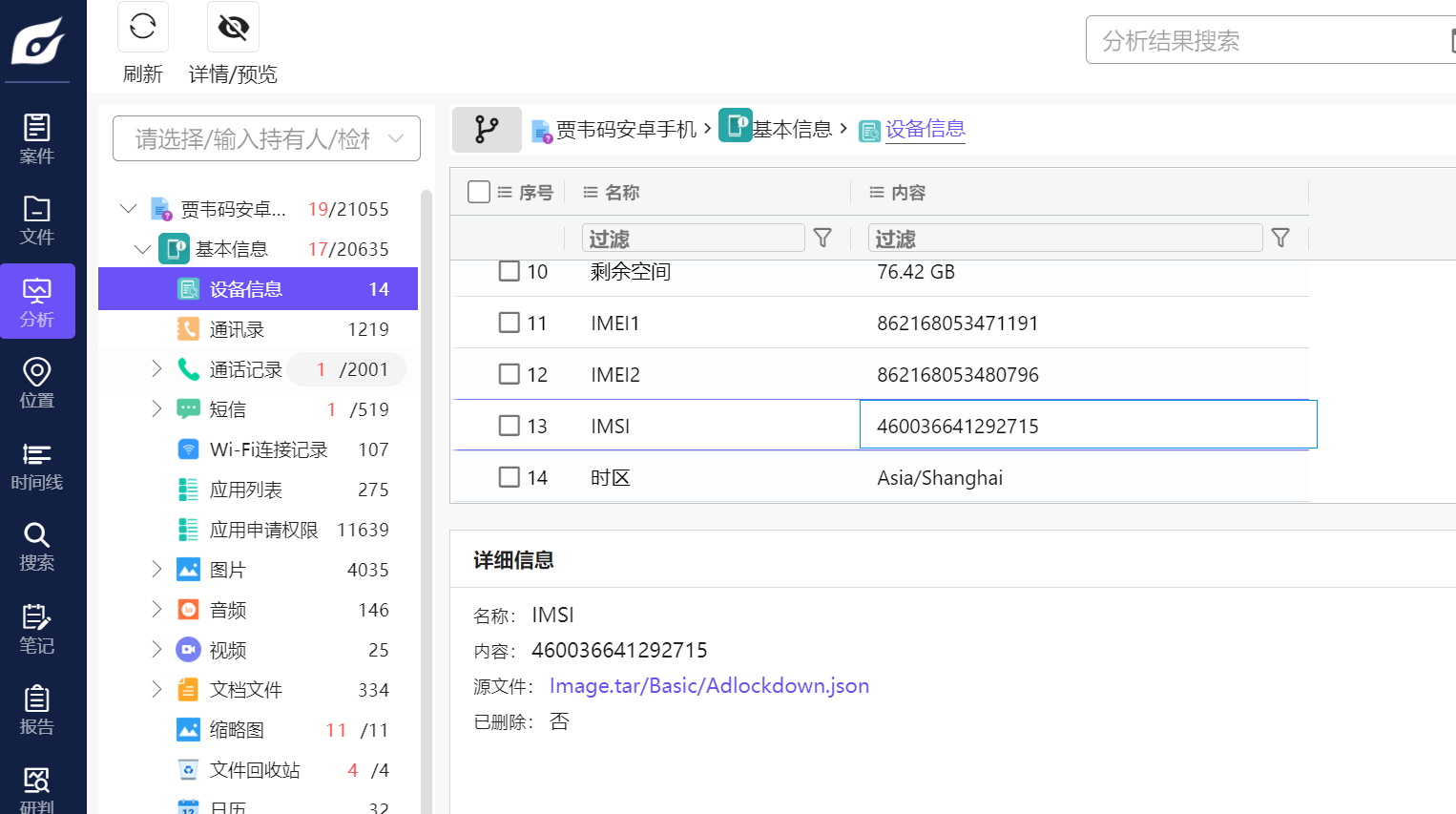This screenshot has width=1456, height=814.
Task: Open the 报告 (Report) sidebar section
Action: (x=37, y=709)
